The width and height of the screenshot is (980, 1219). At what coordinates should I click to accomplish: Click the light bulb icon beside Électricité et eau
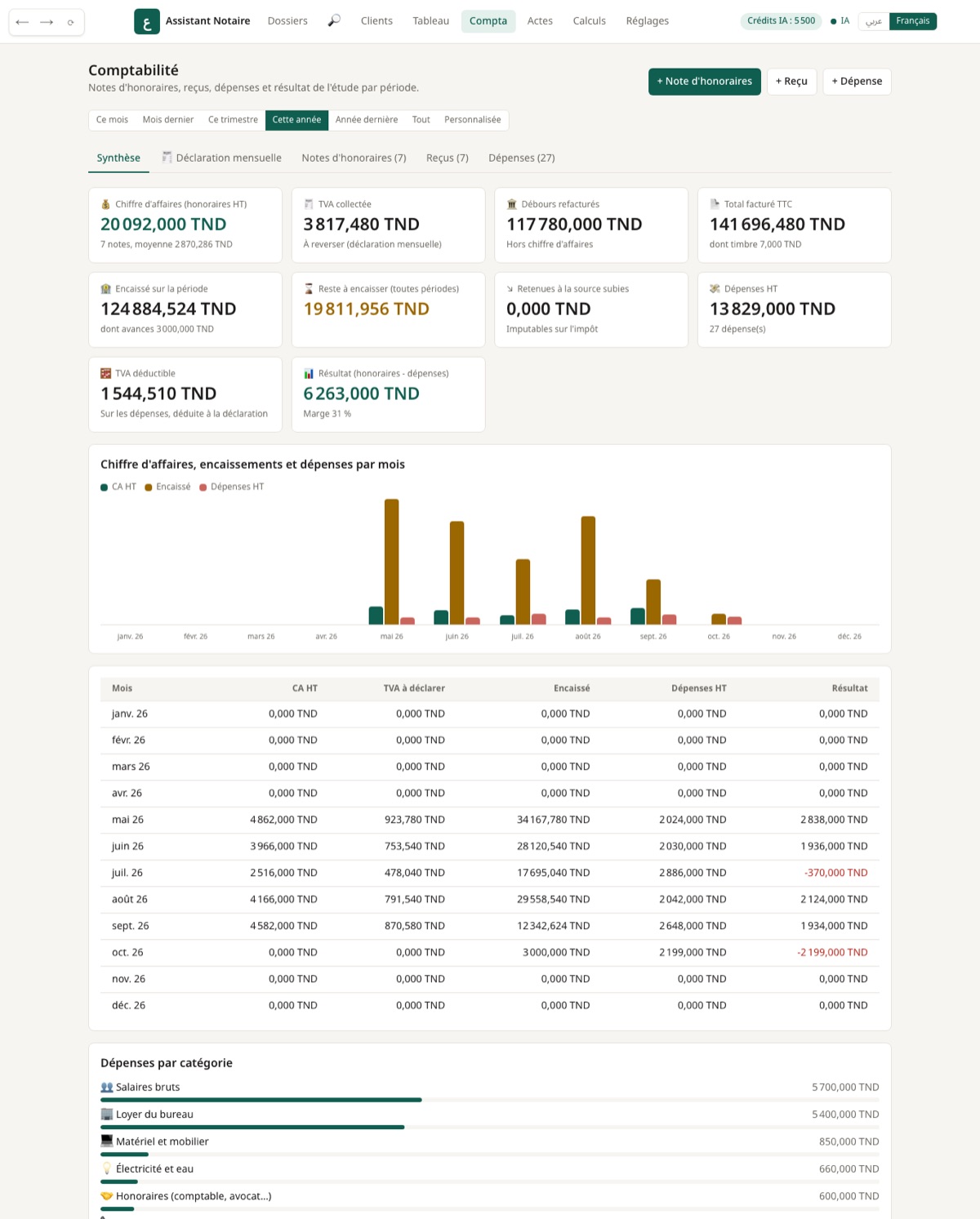point(107,1169)
